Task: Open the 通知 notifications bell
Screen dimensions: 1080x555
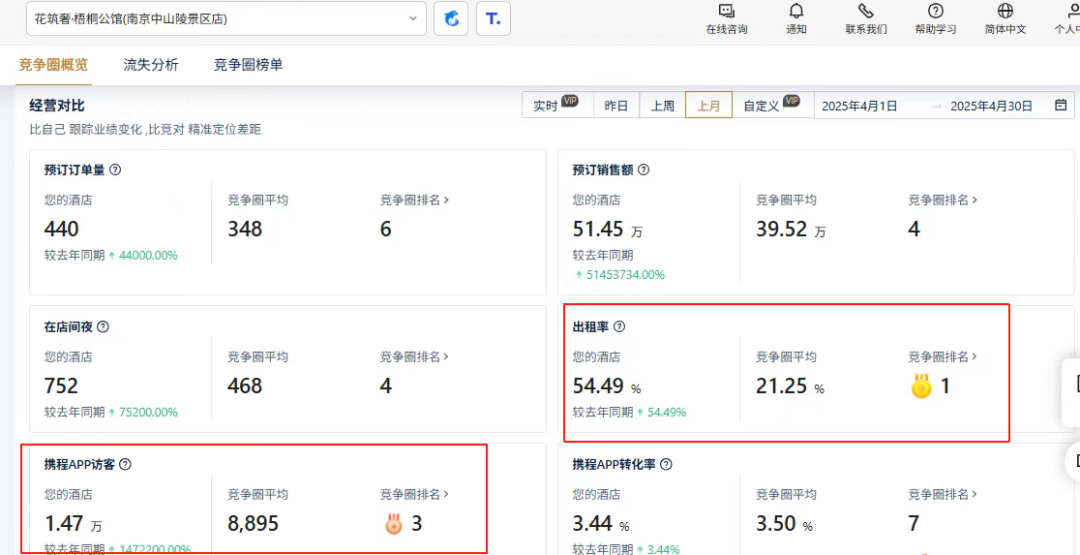Action: [796, 11]
